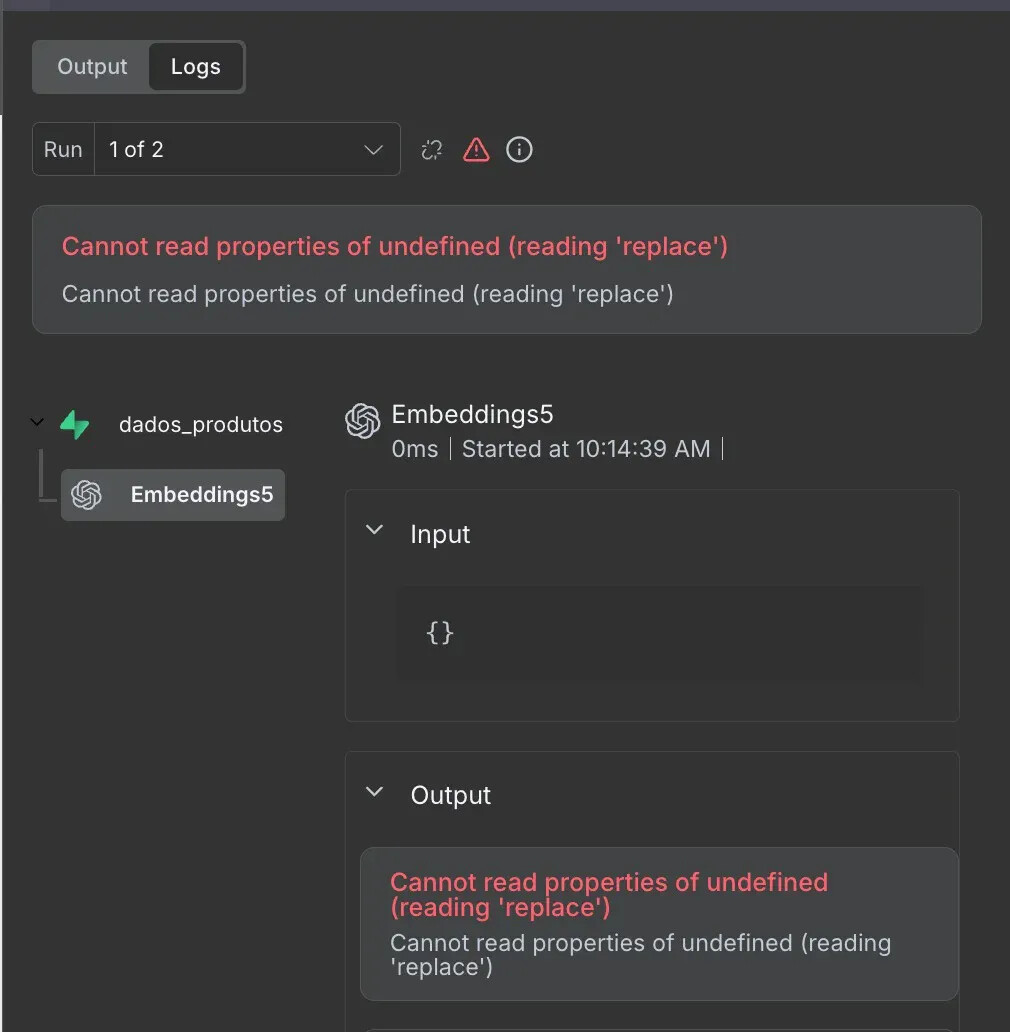Click the red warning triangle icon
Screen dimensions: 1010x1032
(x=476, y=150)
